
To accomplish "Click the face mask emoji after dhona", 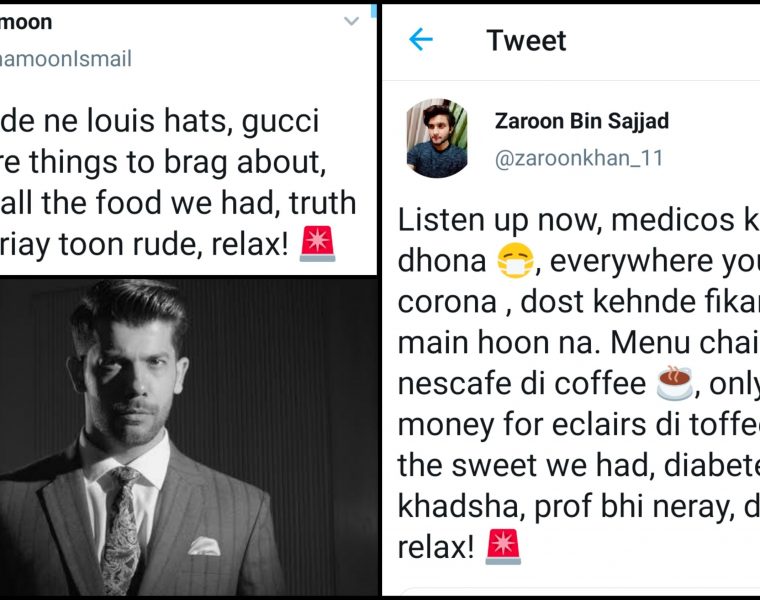I will tap(517, 262).
